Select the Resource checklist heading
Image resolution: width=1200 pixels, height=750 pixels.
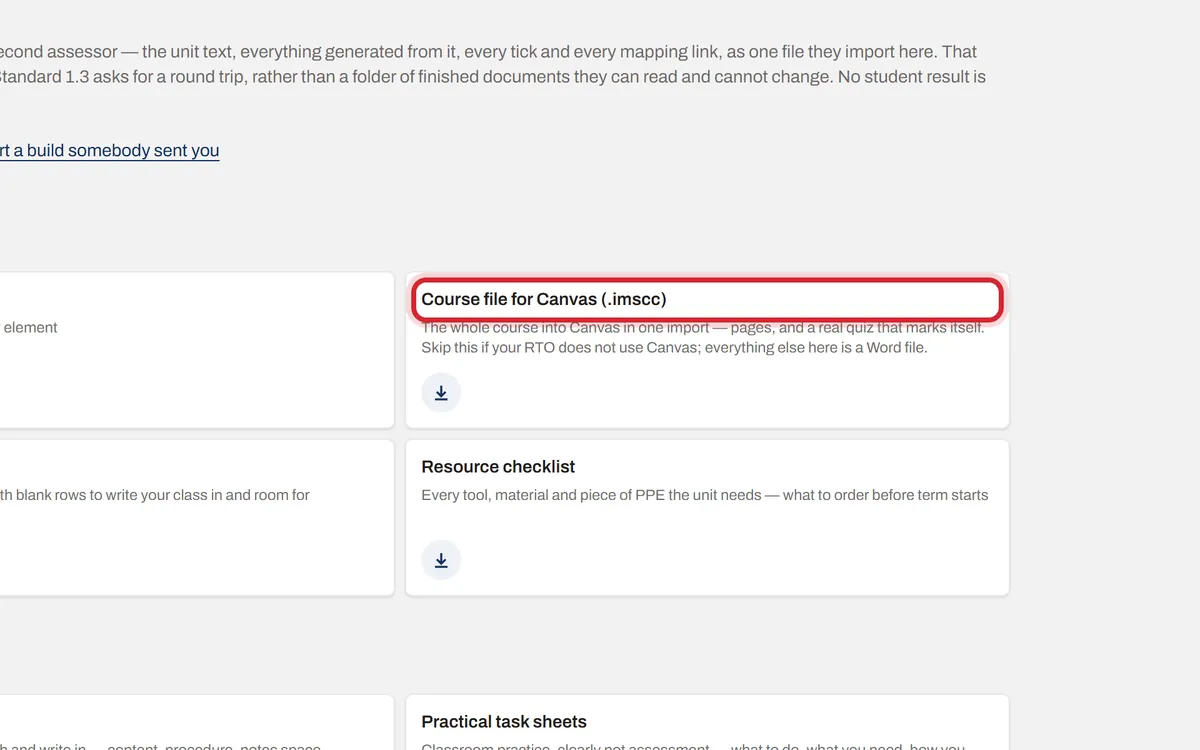(x=498, y=467)
